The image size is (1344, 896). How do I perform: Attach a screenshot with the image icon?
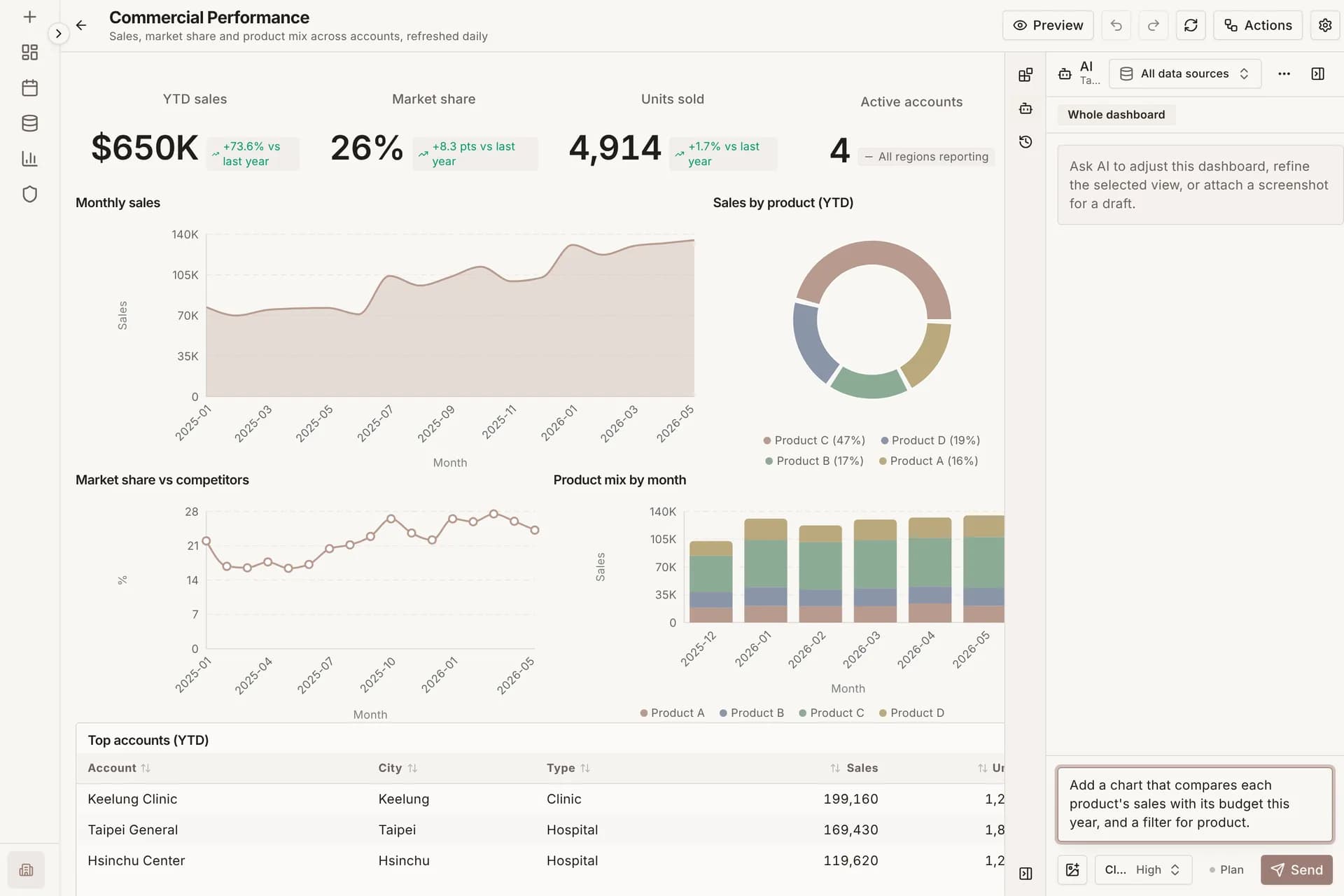1072,870
